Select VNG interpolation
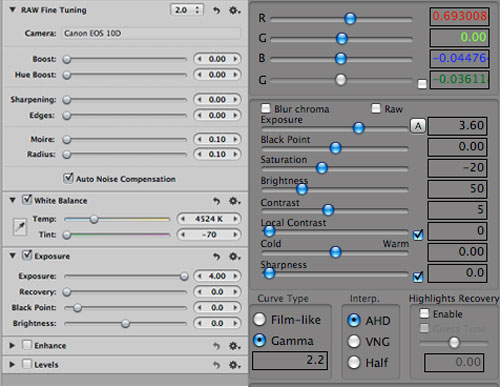Screen dimensions: 500x387 click(354, 341)
